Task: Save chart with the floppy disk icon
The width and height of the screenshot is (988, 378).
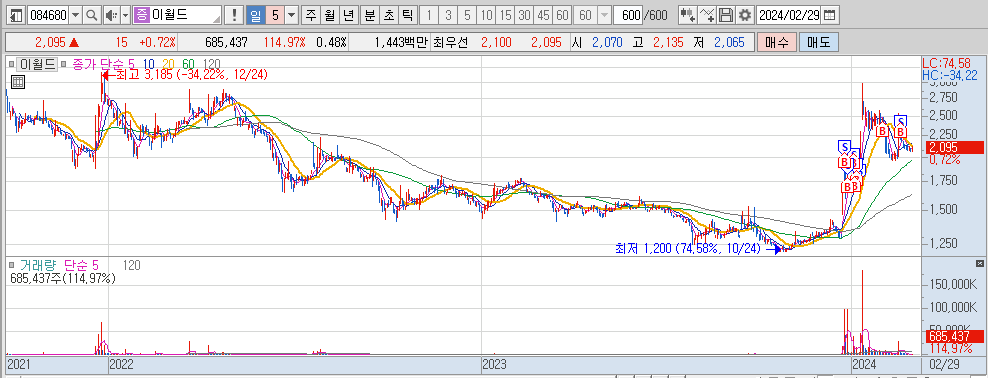Action: click(726, 14)
